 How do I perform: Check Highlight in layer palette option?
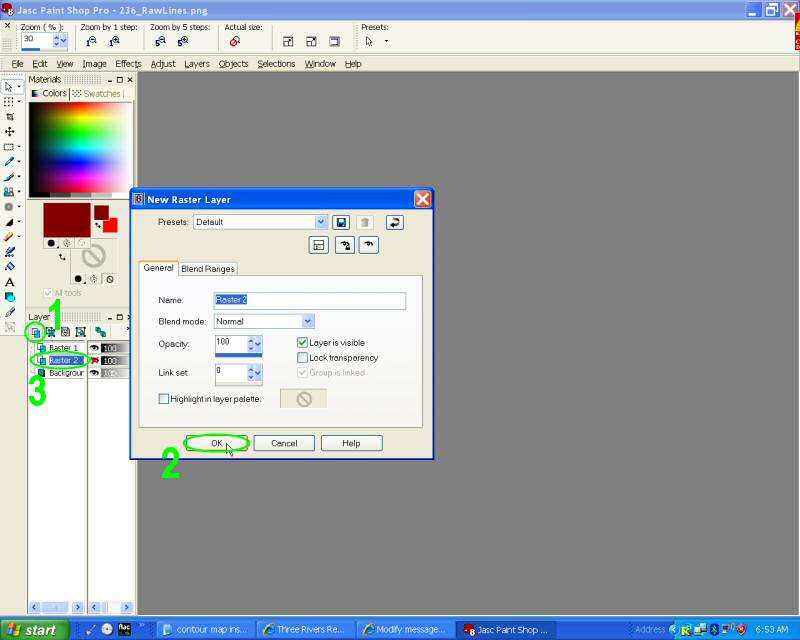pyautogui.click(x=164, y=399)
